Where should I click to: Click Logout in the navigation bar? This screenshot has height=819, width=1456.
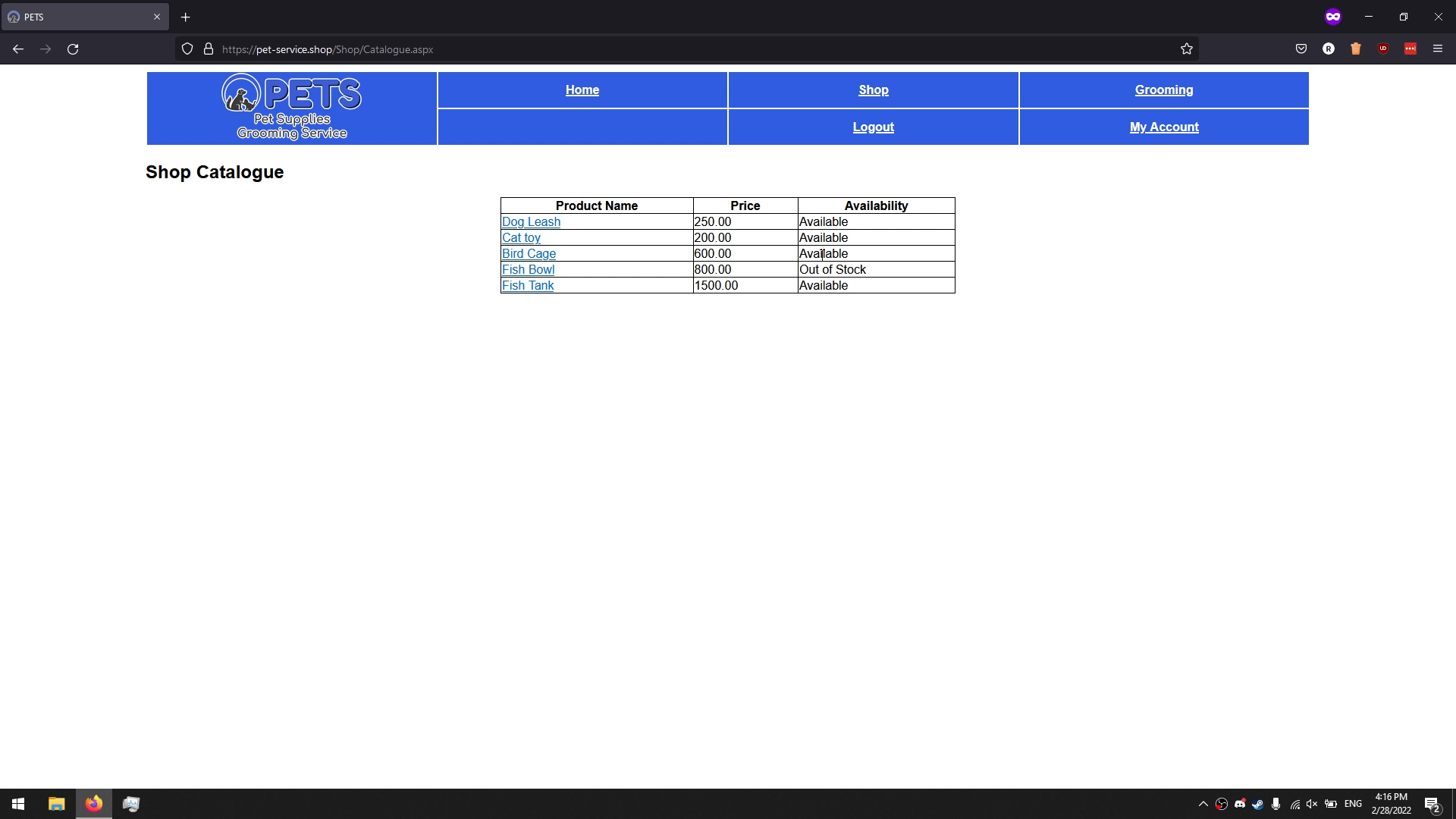[873, 127]
